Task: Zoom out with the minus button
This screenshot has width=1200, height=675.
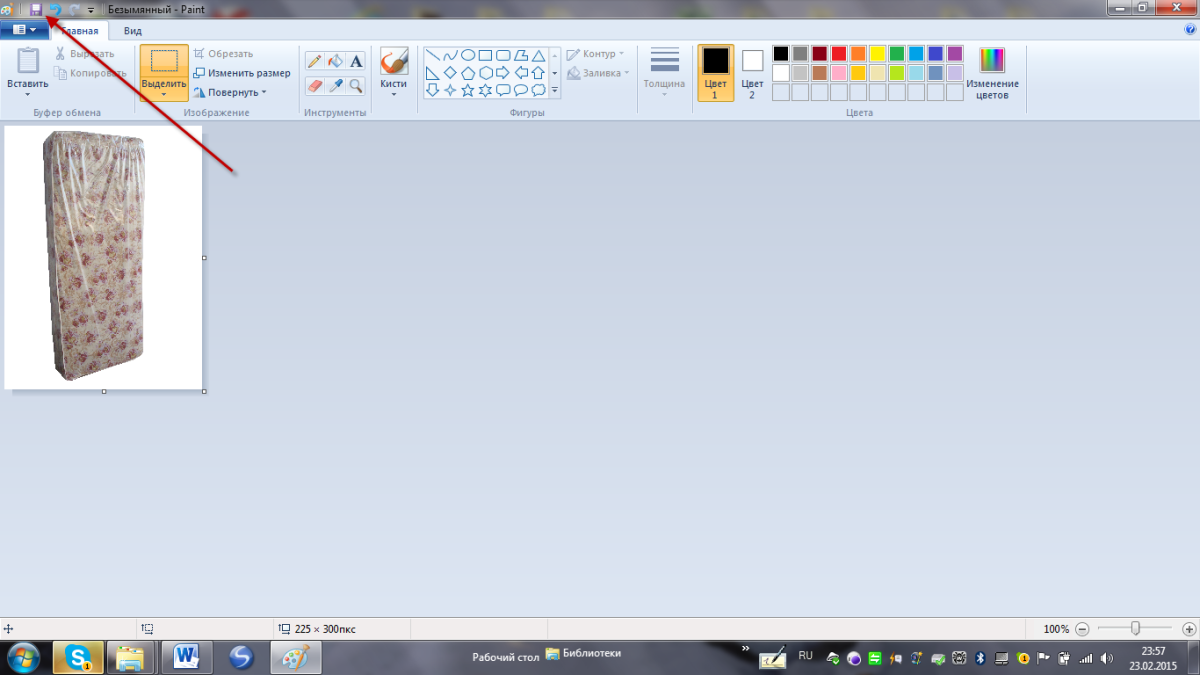Action: 1082,629
